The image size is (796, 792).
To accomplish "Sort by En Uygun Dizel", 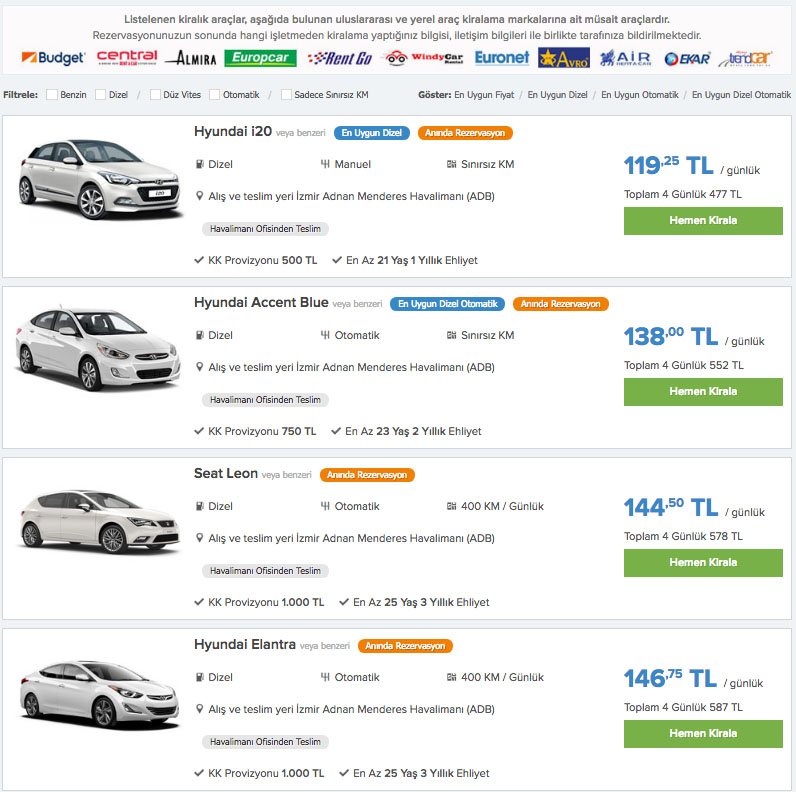I will (x=557, y=95).
